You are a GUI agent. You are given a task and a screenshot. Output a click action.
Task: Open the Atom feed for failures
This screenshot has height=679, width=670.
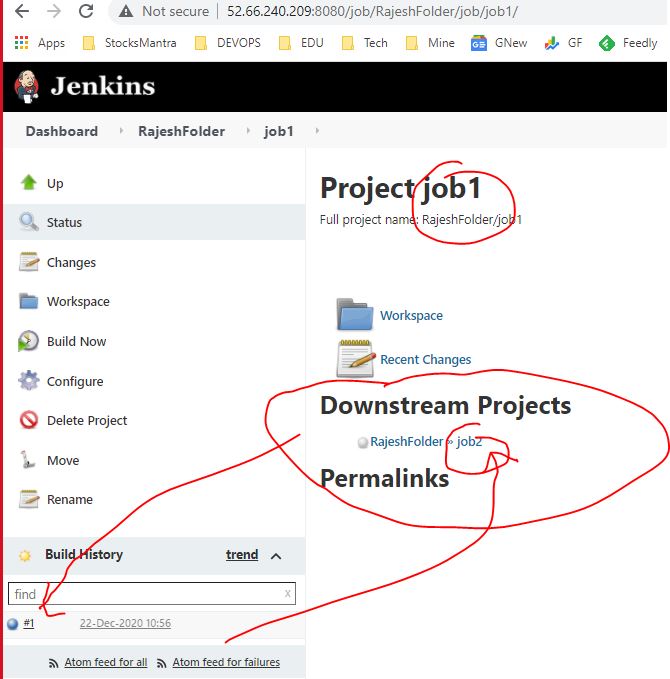click(x=226, y=662)
